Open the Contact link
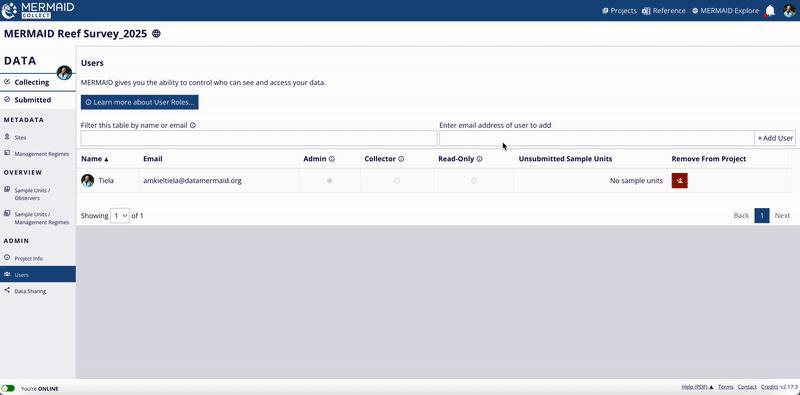The width and height of the screenshot is (800, 395). coord(747,387)
